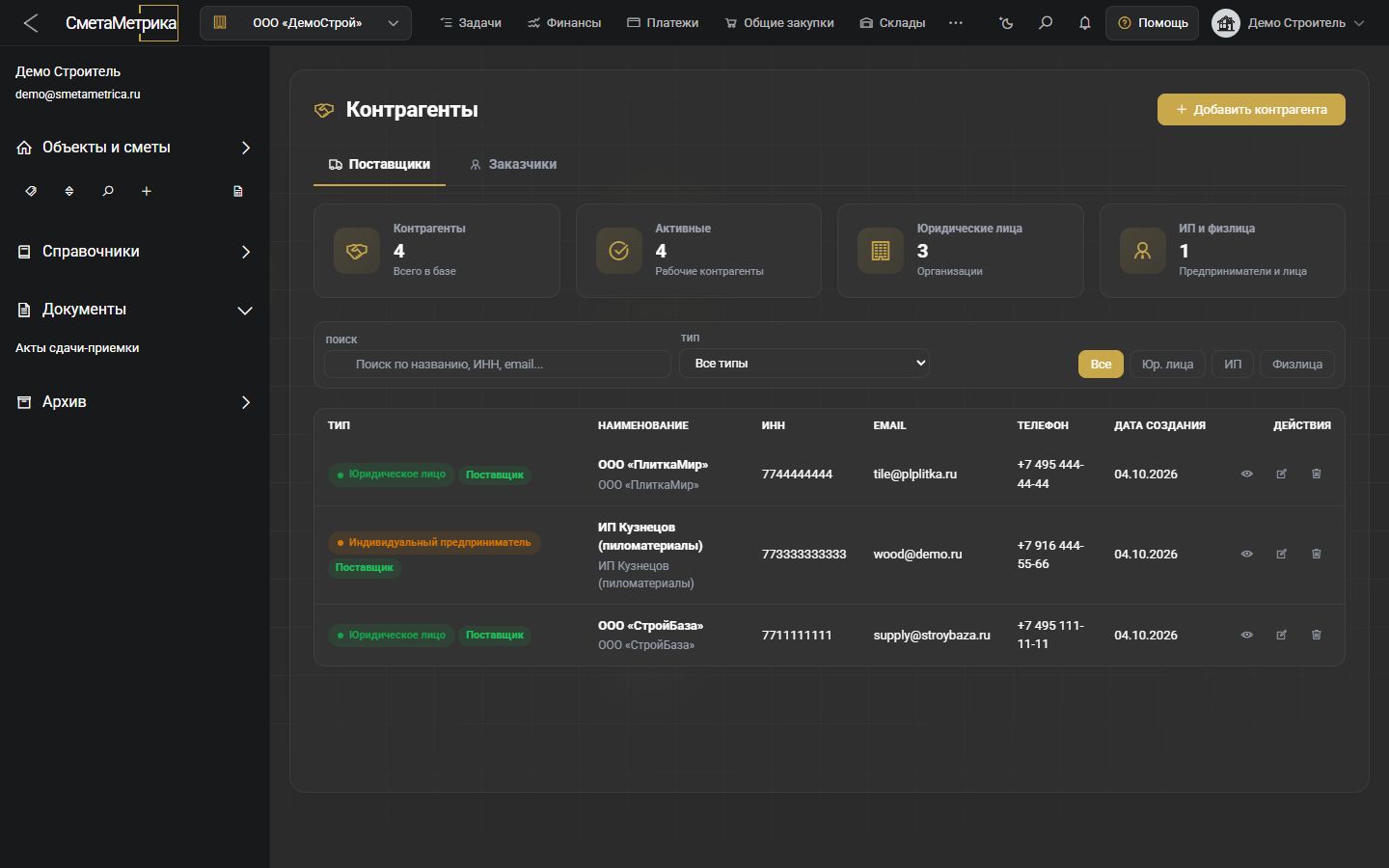1389x868 pixels.
Task: Open Общие закупки in the top menu
Action: (x=779, y=23)
